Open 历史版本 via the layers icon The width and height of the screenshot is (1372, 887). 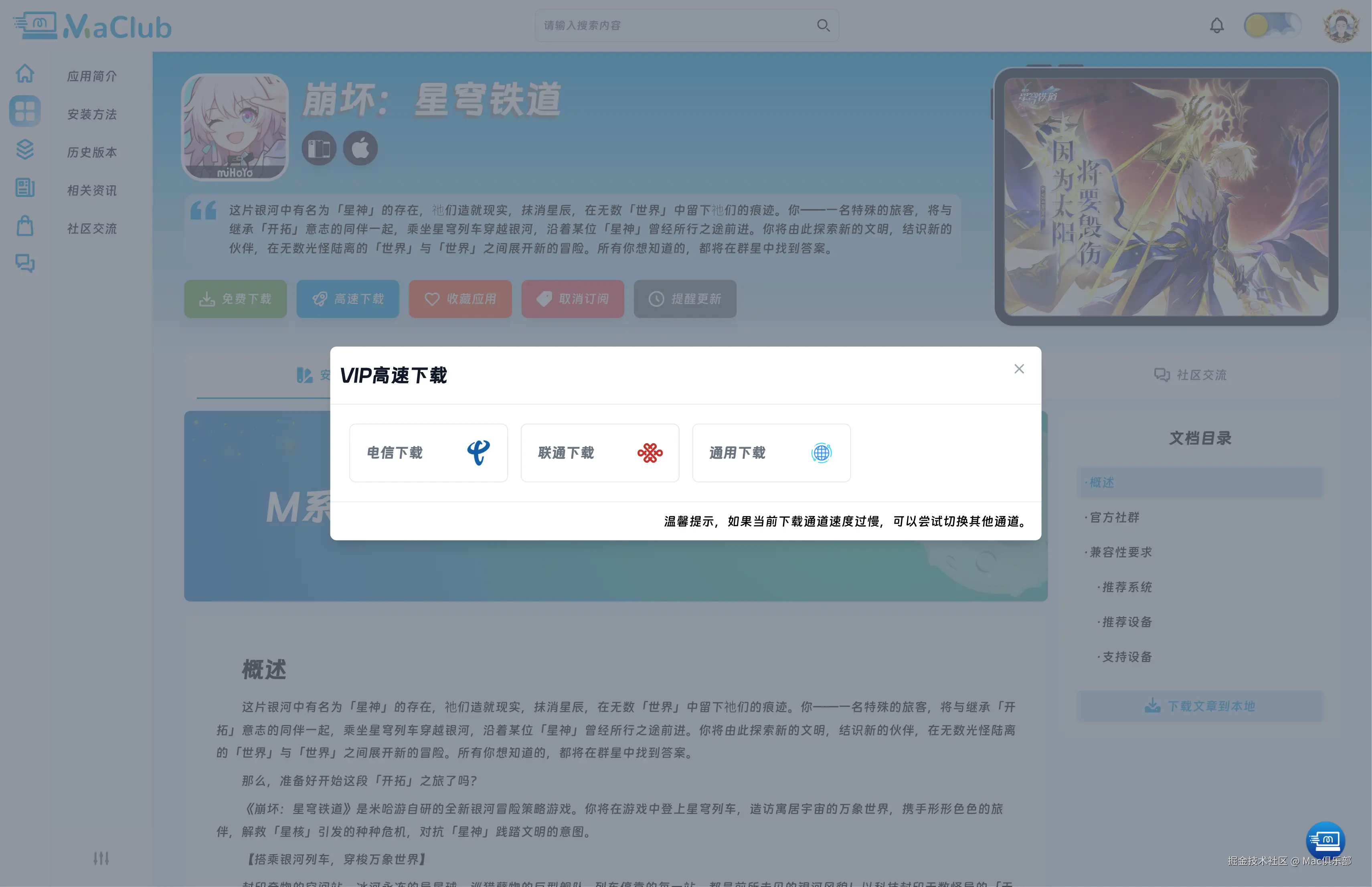point(25,150)
